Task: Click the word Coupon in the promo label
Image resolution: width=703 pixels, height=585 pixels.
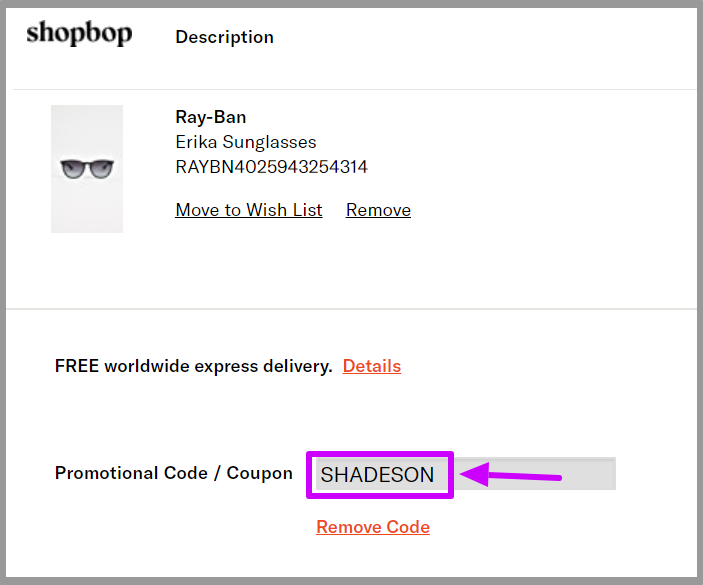Action: click(x=260, y=473)
